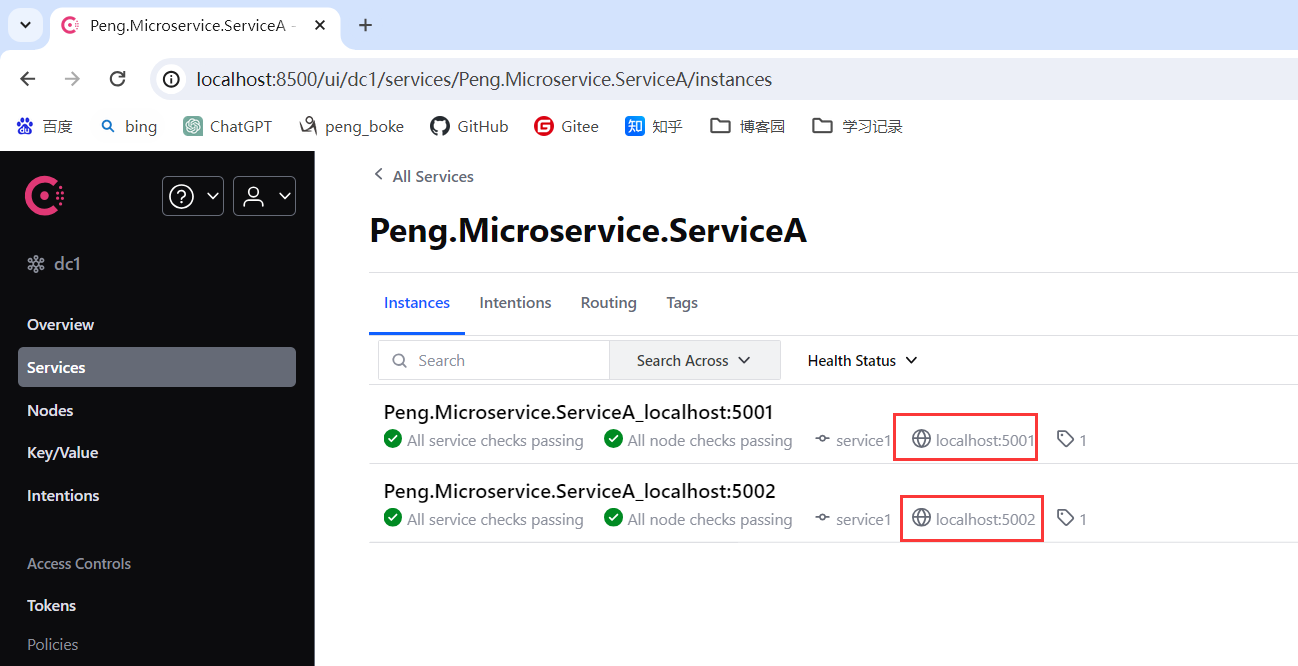Switch to the Routing tab
Image resolution: width=1298 pixels, height=666 pixels.
point(608,303)
